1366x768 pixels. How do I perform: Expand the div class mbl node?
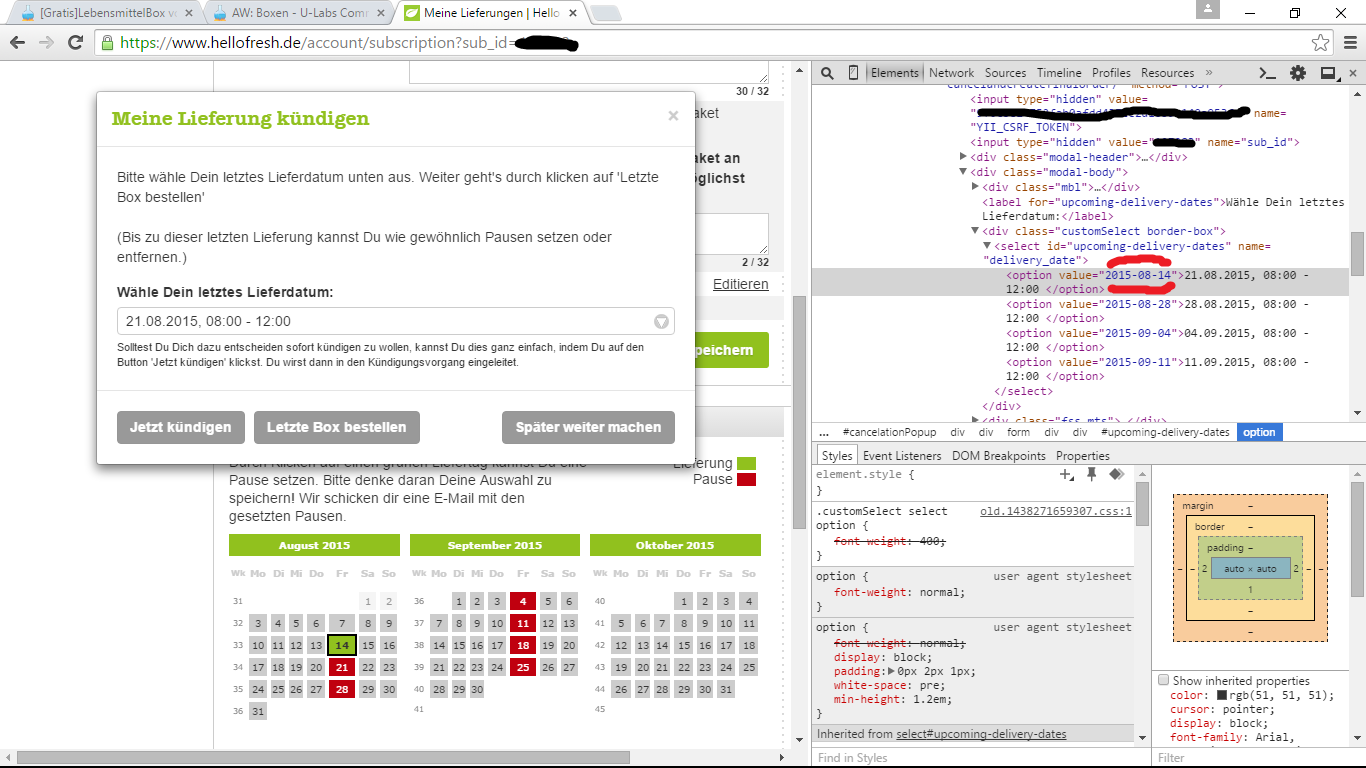point(975,187)
